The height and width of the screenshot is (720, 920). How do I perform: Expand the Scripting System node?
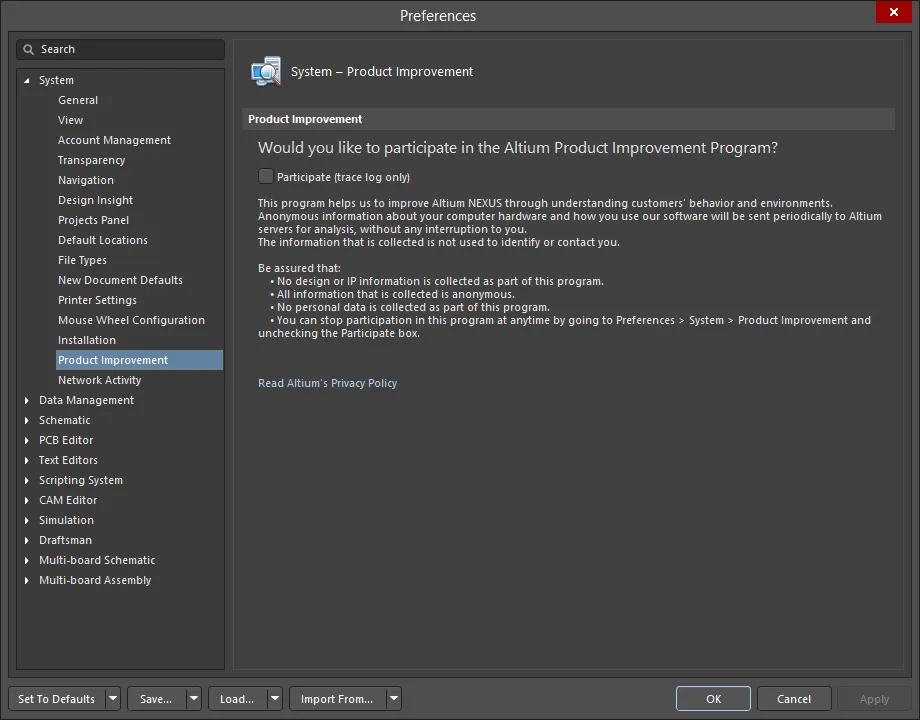[x=26, y=480]
